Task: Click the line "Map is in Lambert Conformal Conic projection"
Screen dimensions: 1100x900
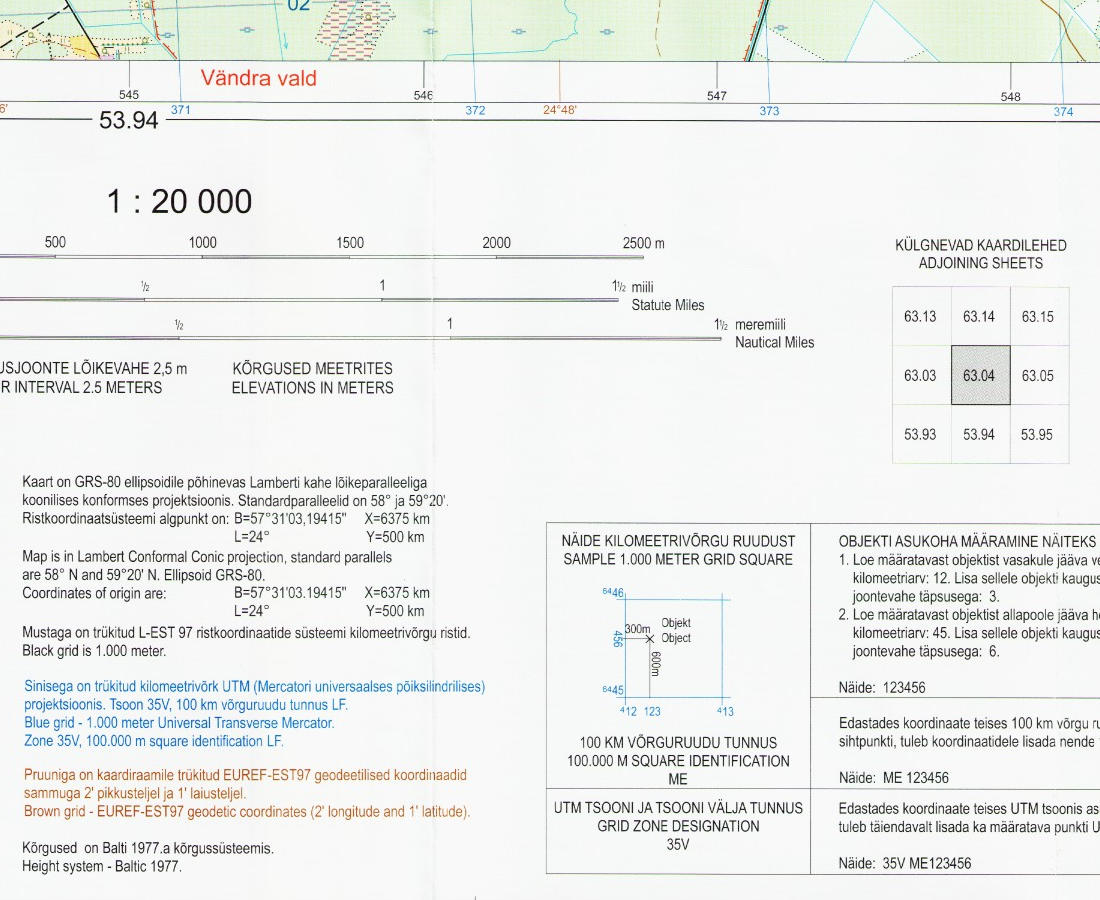Action: click(x=207, y=557)
